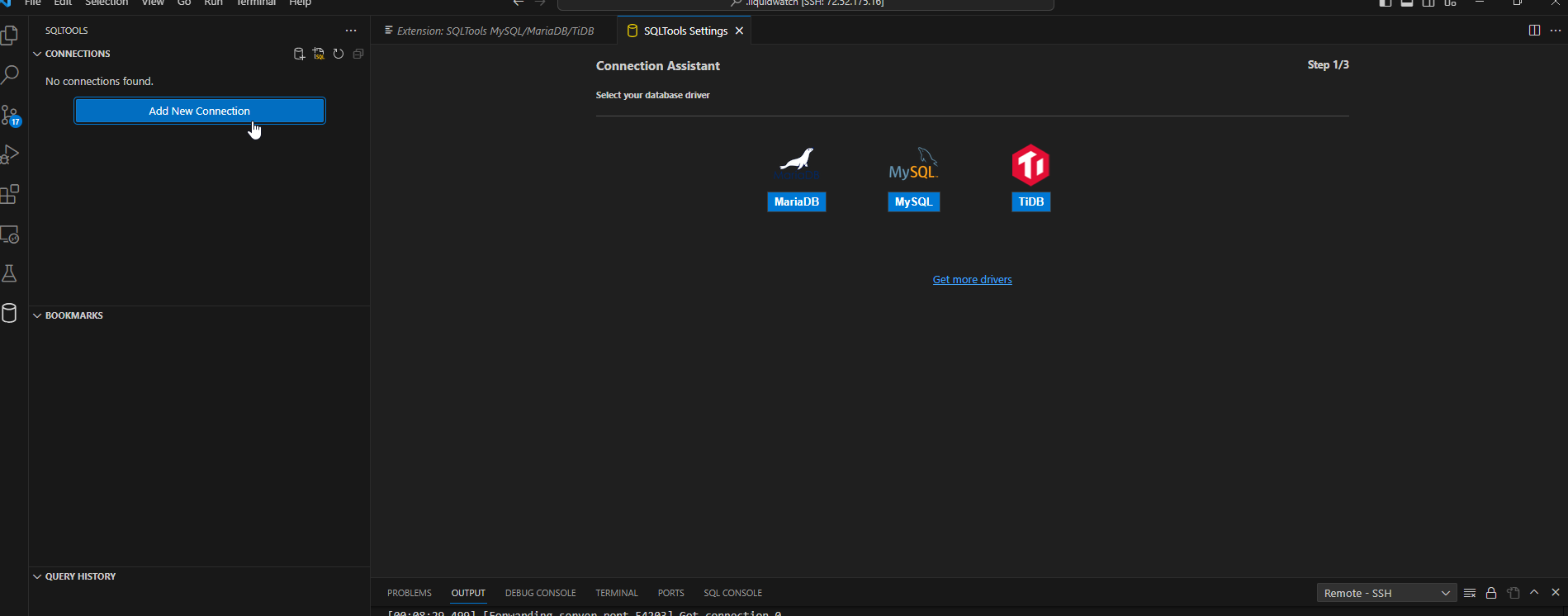Open the Remote Explorer view
This screenshot has width=1568, height=616.
click(x=10, y=235)
